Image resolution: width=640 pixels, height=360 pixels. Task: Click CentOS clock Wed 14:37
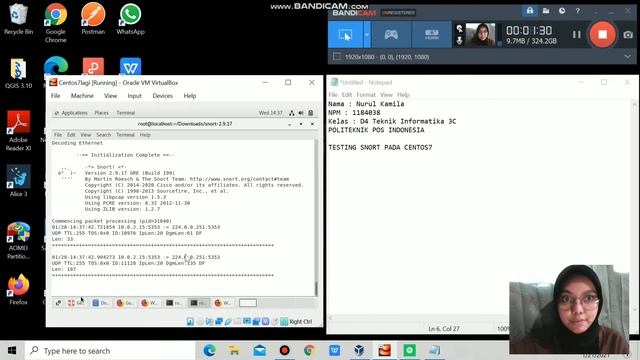271,113
